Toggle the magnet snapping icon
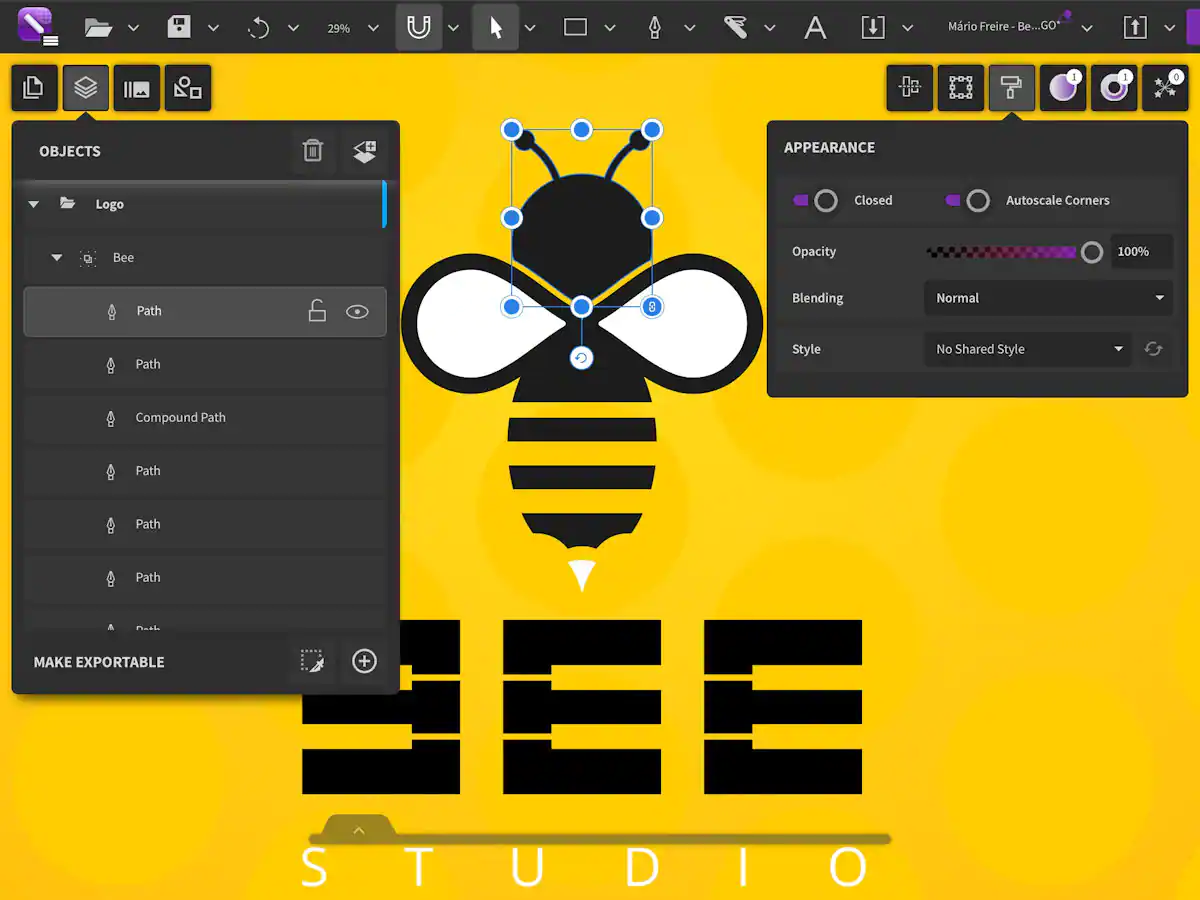The width and height of the screenshot is (1200, 900). (x=419, y=28)
